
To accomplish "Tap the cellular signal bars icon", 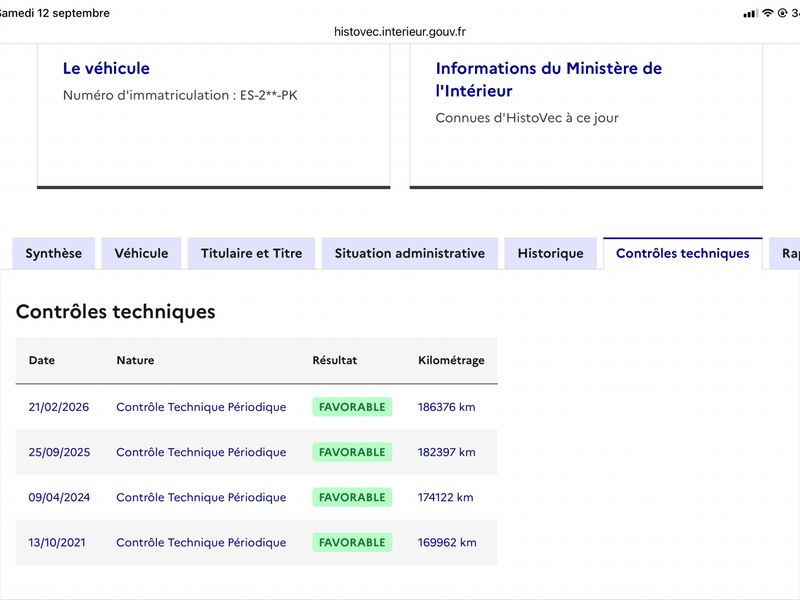I will click(x=751, y=14).
